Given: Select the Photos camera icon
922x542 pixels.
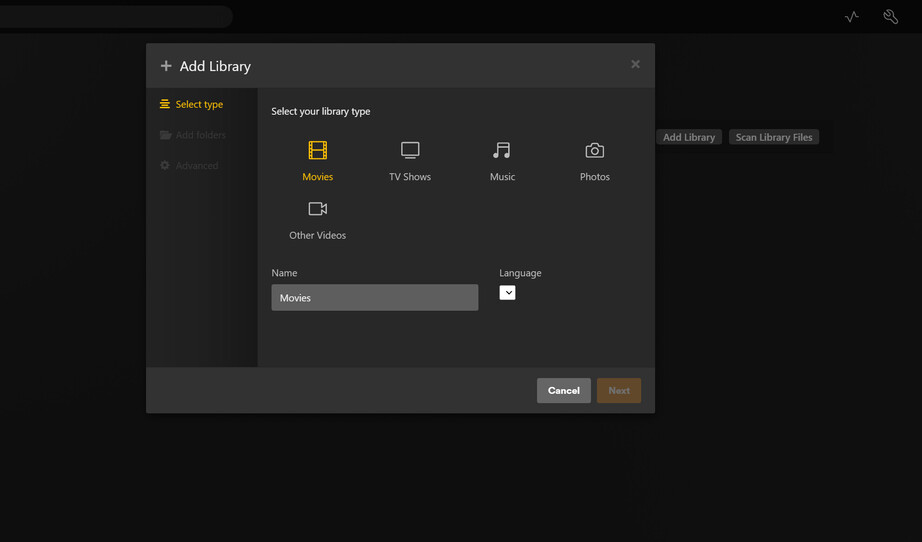Looking at the screenshot, I should click(x=594, y=151).
